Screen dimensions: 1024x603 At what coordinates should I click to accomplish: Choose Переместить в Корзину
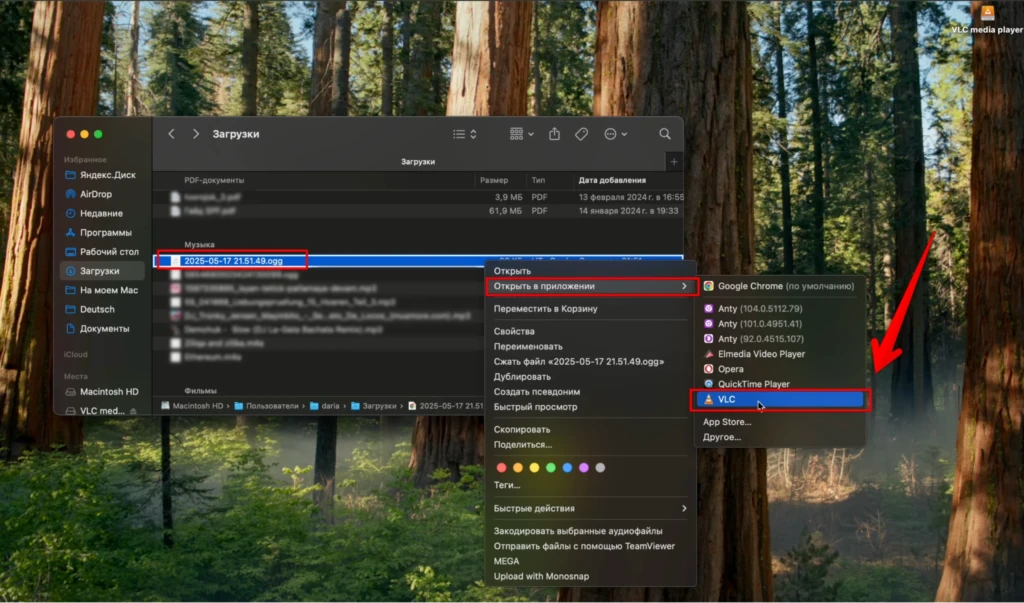(545, 308)
